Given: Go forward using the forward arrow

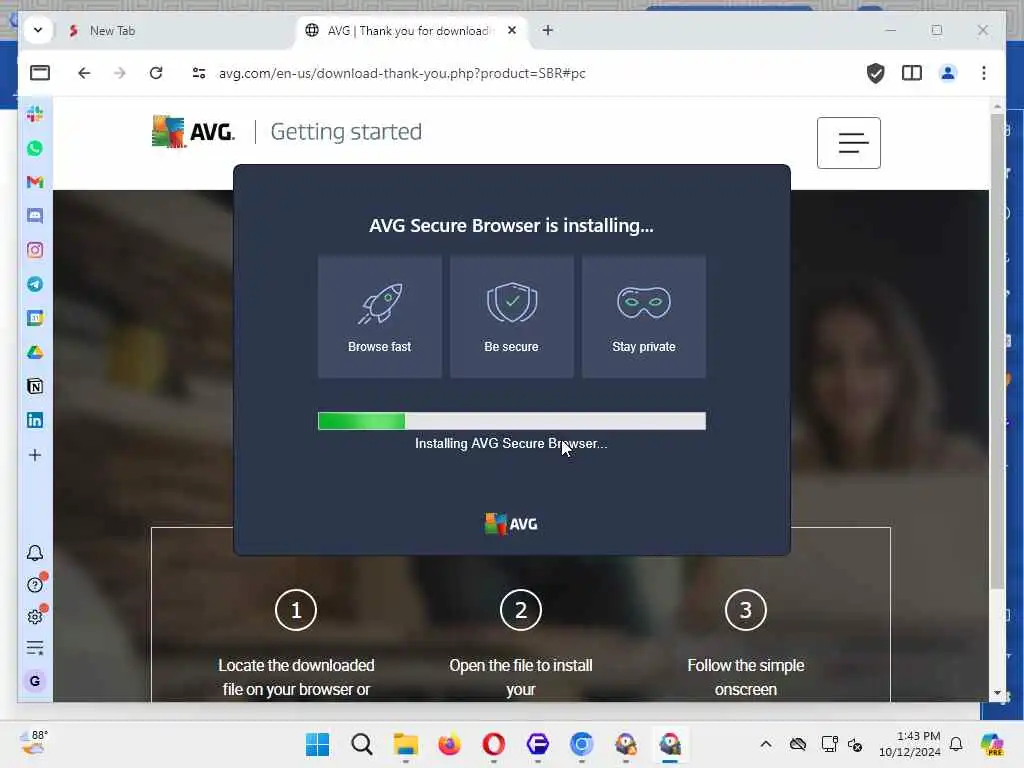Looking at the screenshot, I should pos(120,72).
